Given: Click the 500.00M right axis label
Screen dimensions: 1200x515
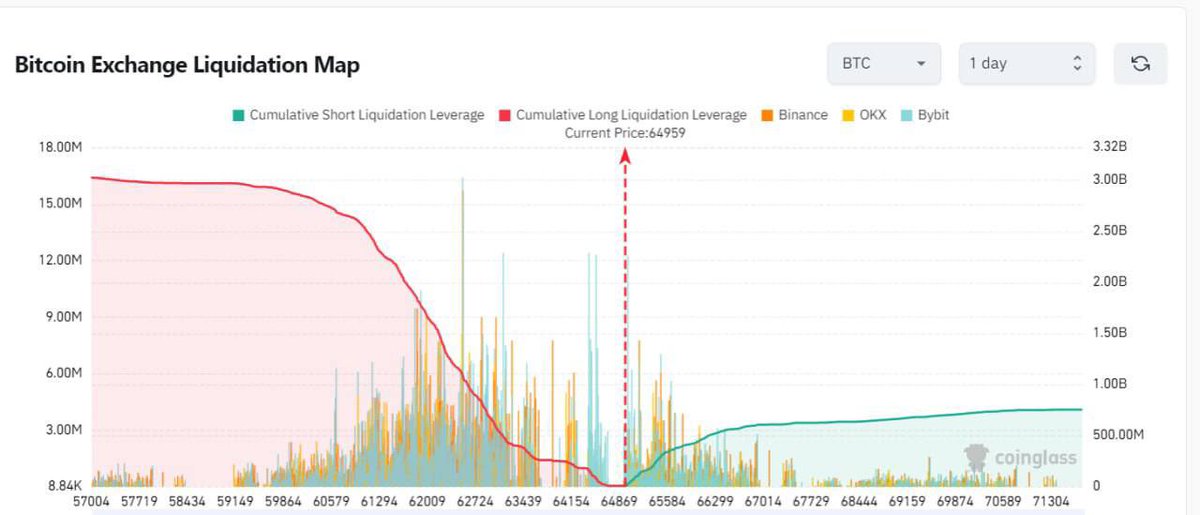Looking at the screenshot, I should pos(1118,434).
